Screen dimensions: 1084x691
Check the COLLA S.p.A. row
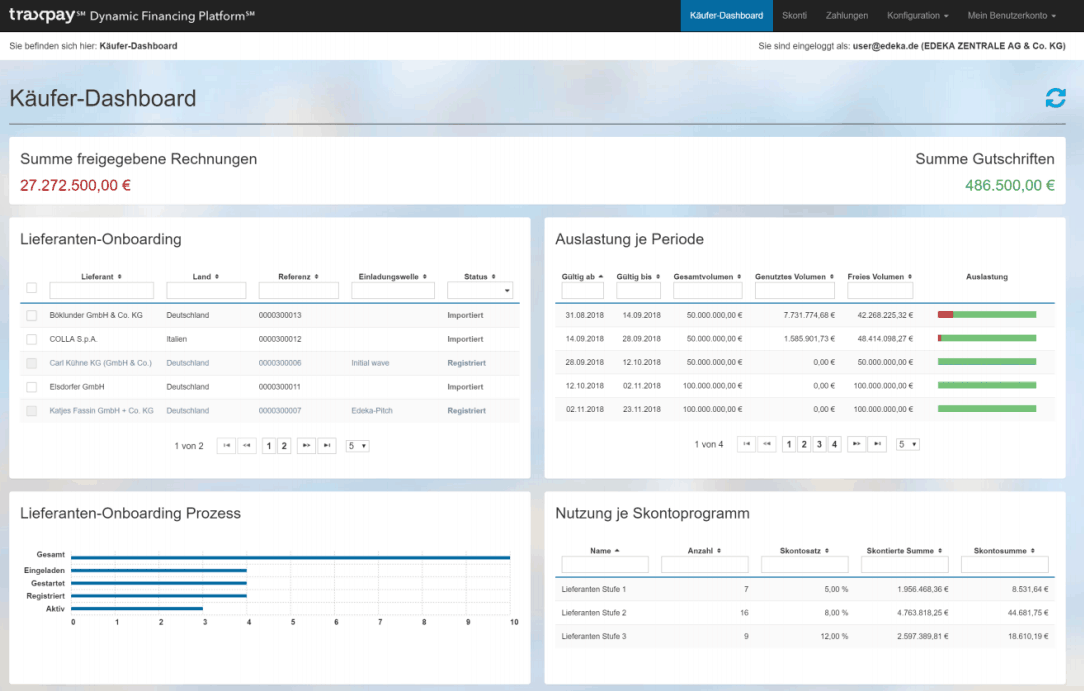[x=32, y=339]
